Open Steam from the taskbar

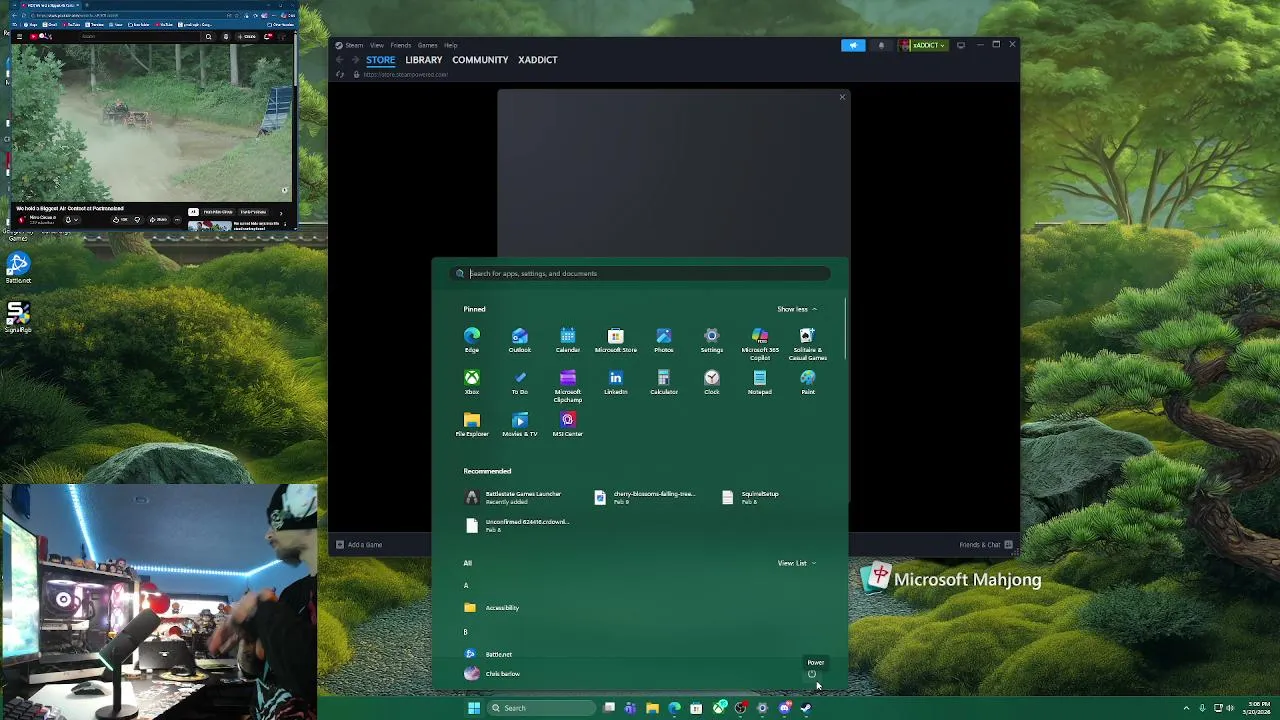(806, 708)
